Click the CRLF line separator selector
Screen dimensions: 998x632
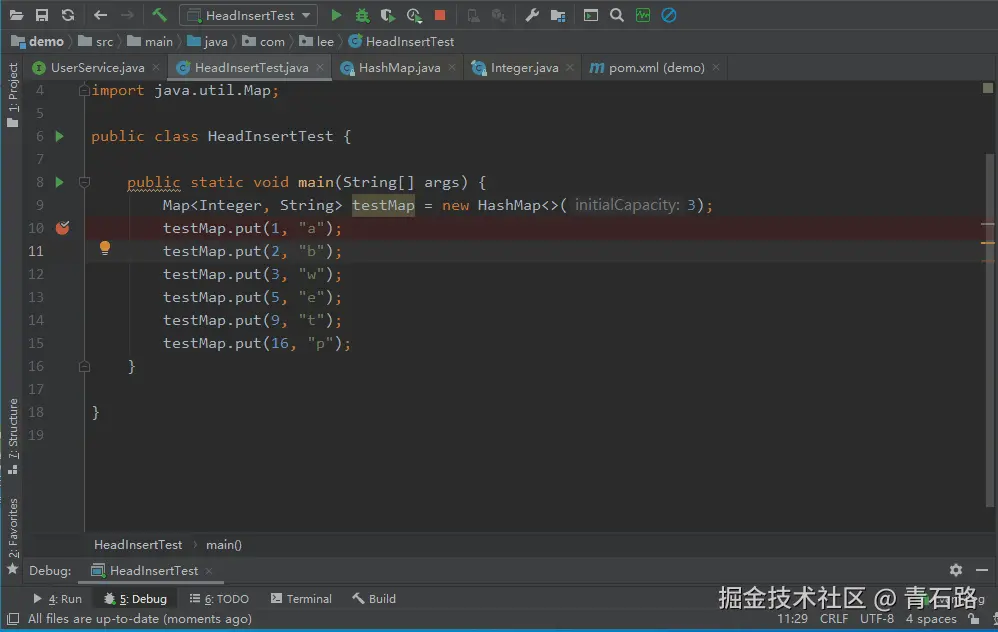pos(834,619)
